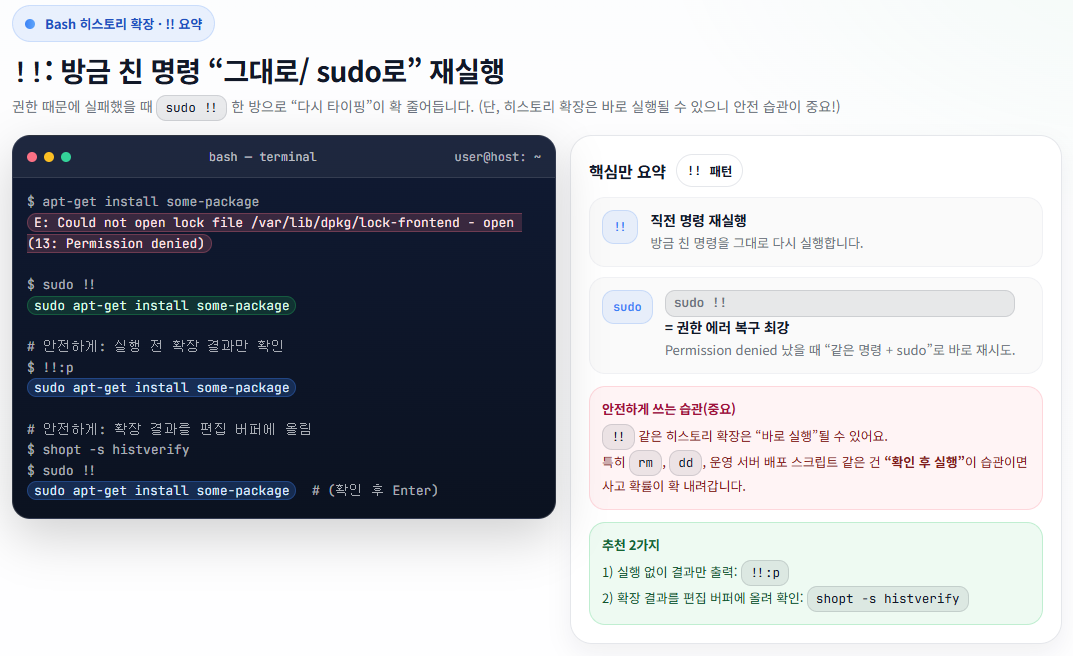
Task: Click the blue 'sudo' icon badge
Action: point(628,307)
